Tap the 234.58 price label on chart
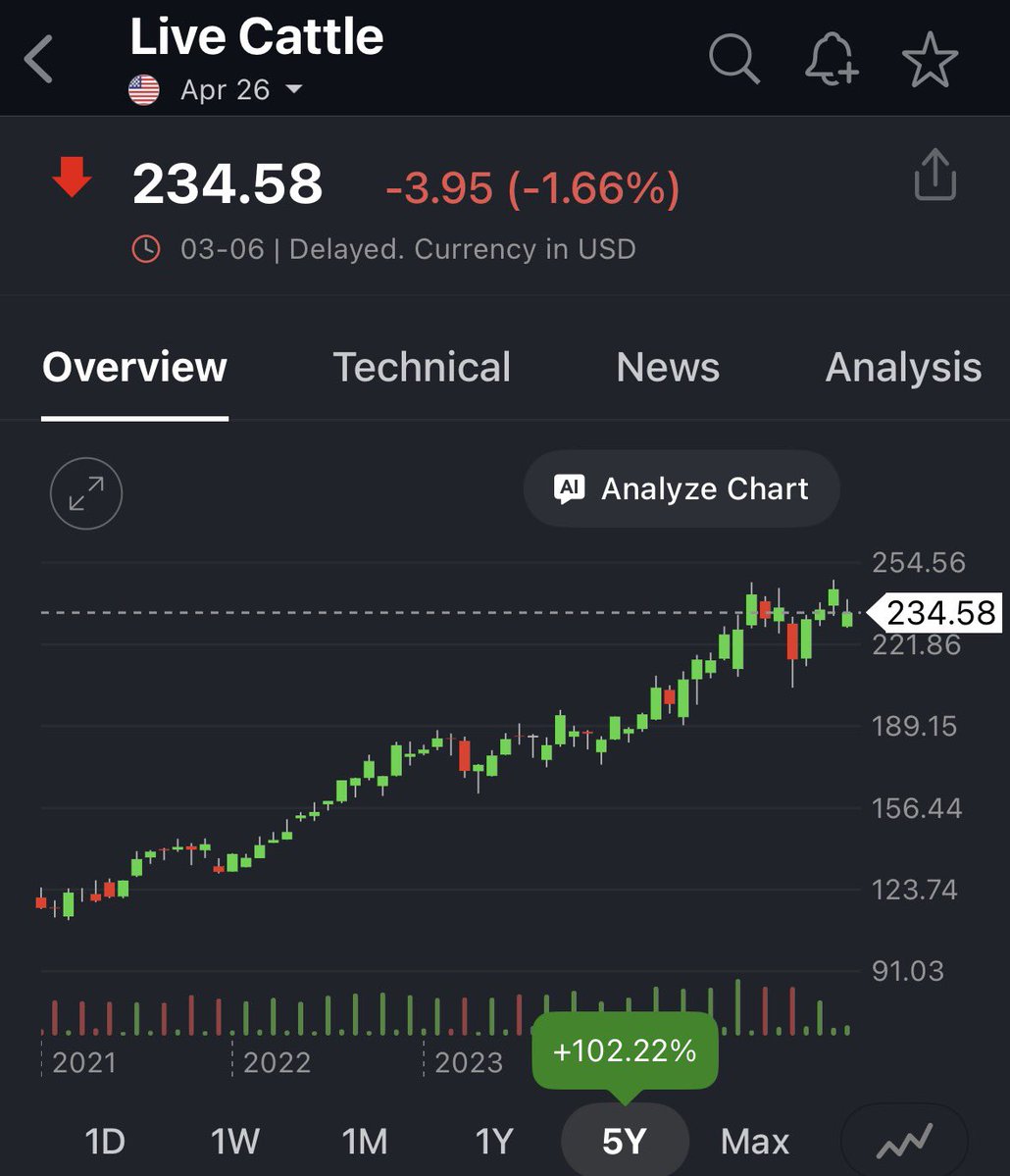The width and height of the screenshot is (1010, 1176). coord(940,613)
